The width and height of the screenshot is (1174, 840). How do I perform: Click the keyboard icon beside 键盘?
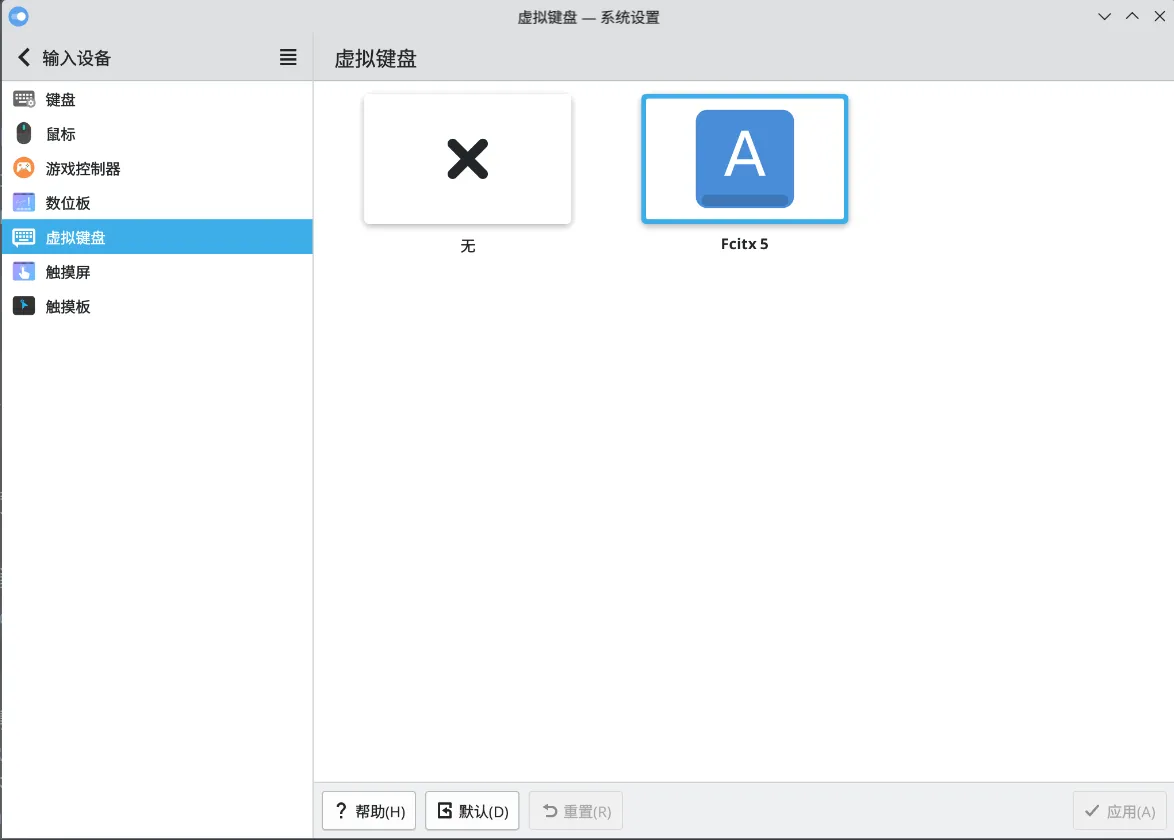click(24, 99)
